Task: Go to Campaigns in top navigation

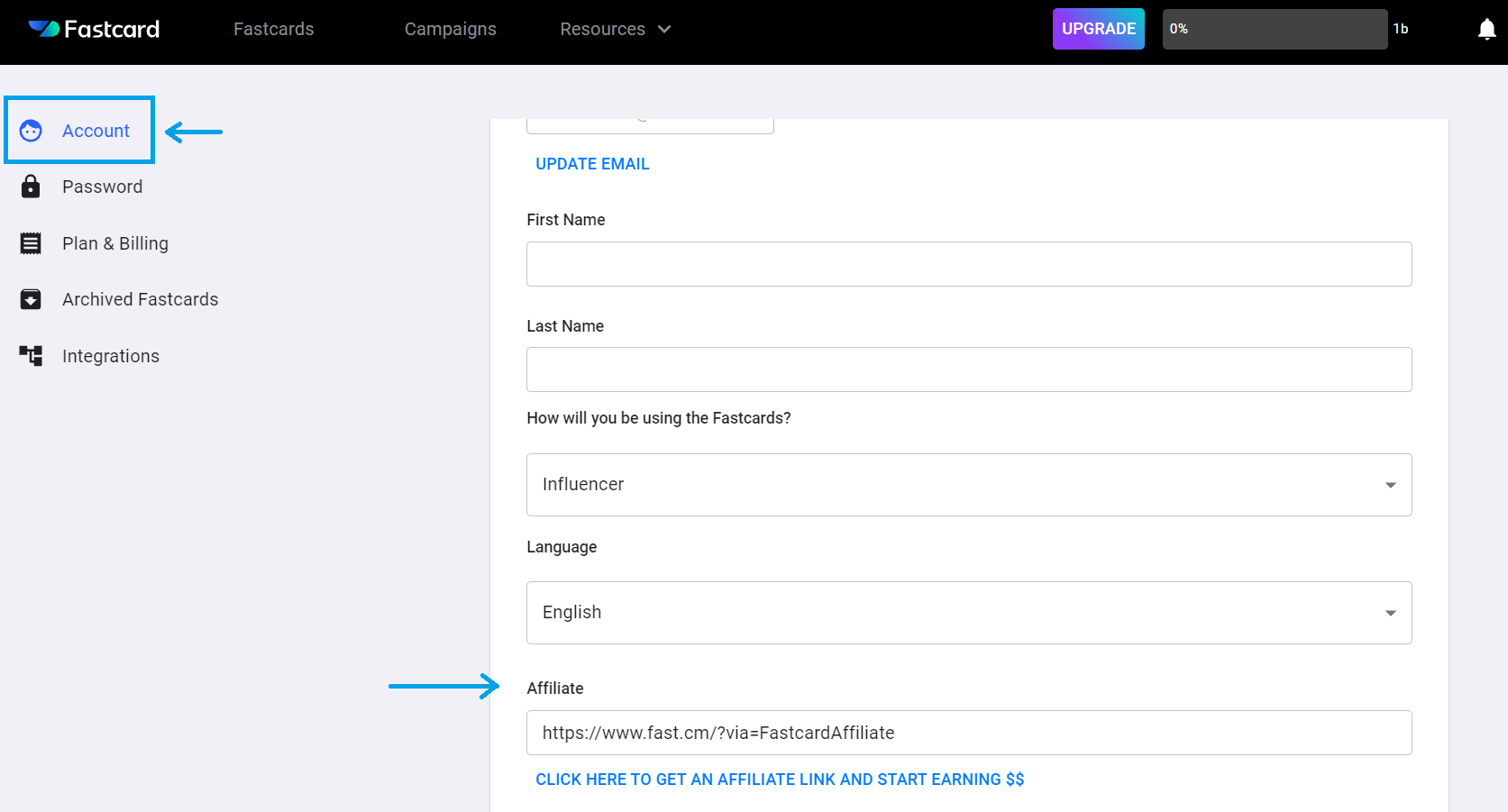Action: tap(451, 29)
